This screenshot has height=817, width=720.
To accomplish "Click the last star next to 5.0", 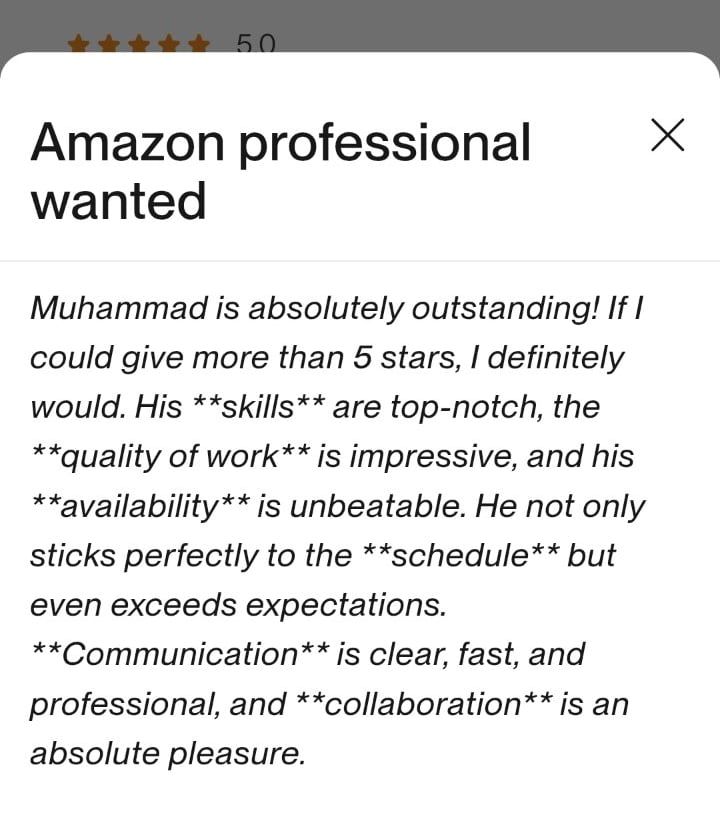I will click(199, 44).
